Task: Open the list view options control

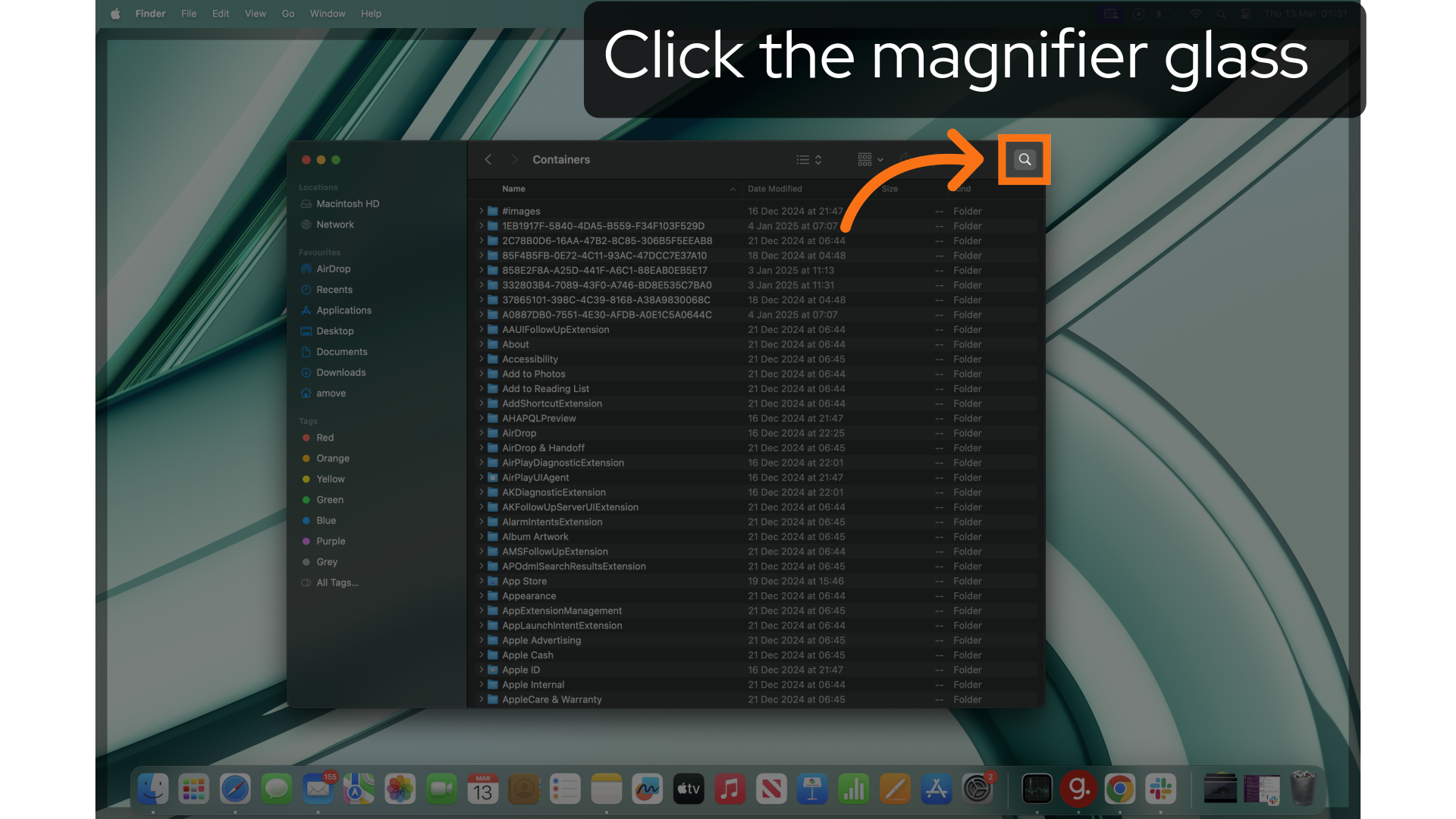Action: [808, 159]
